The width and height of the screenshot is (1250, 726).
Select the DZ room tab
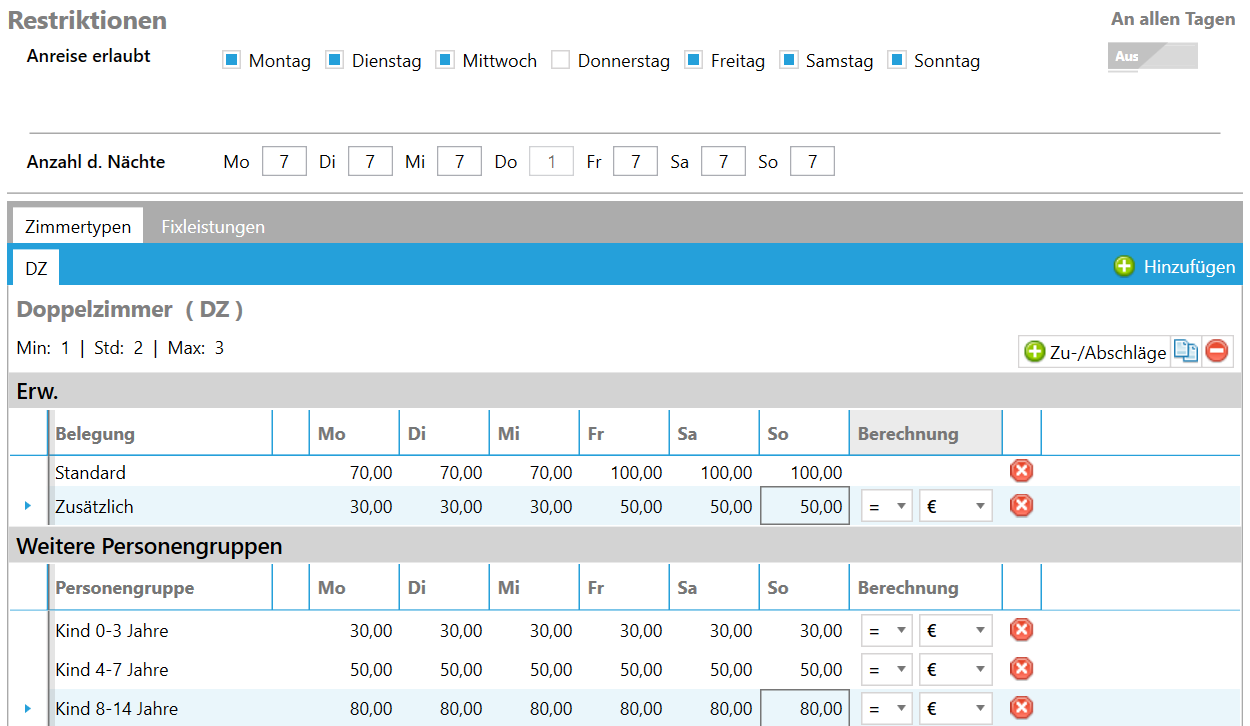click(36, 267)
